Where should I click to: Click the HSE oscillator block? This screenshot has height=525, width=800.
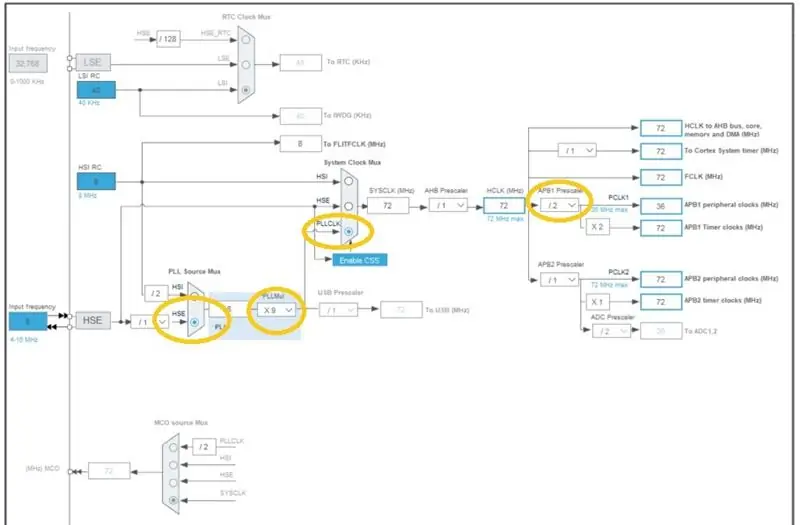click(x=93, y=320)
